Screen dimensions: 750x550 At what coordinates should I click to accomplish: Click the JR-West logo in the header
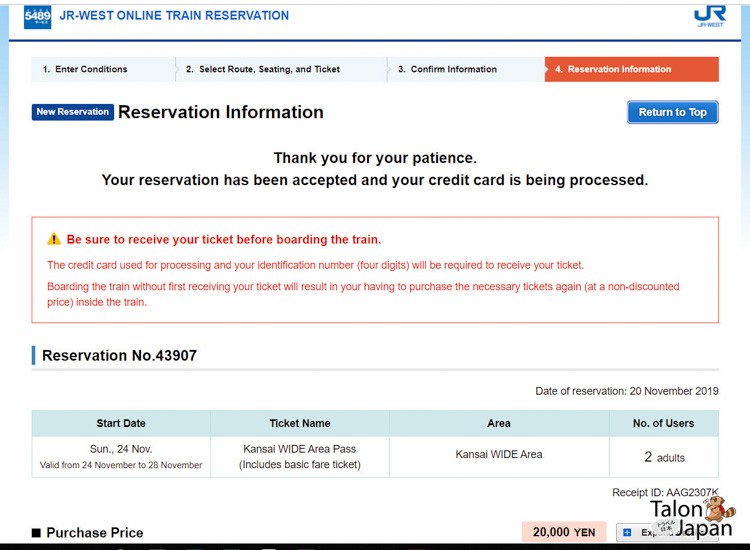point(710,16)
